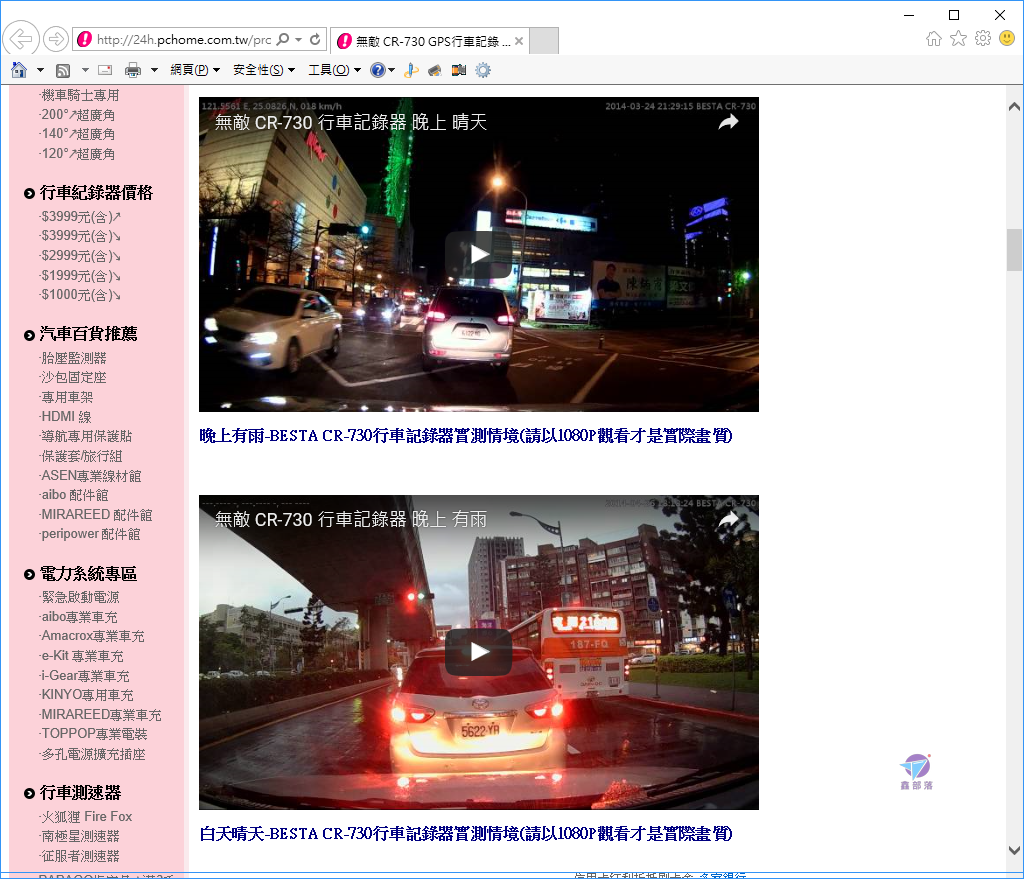Viewport: 1024px width, 879px height.
Task: Open the RSS feeds icon
Action: click(63, 70)
